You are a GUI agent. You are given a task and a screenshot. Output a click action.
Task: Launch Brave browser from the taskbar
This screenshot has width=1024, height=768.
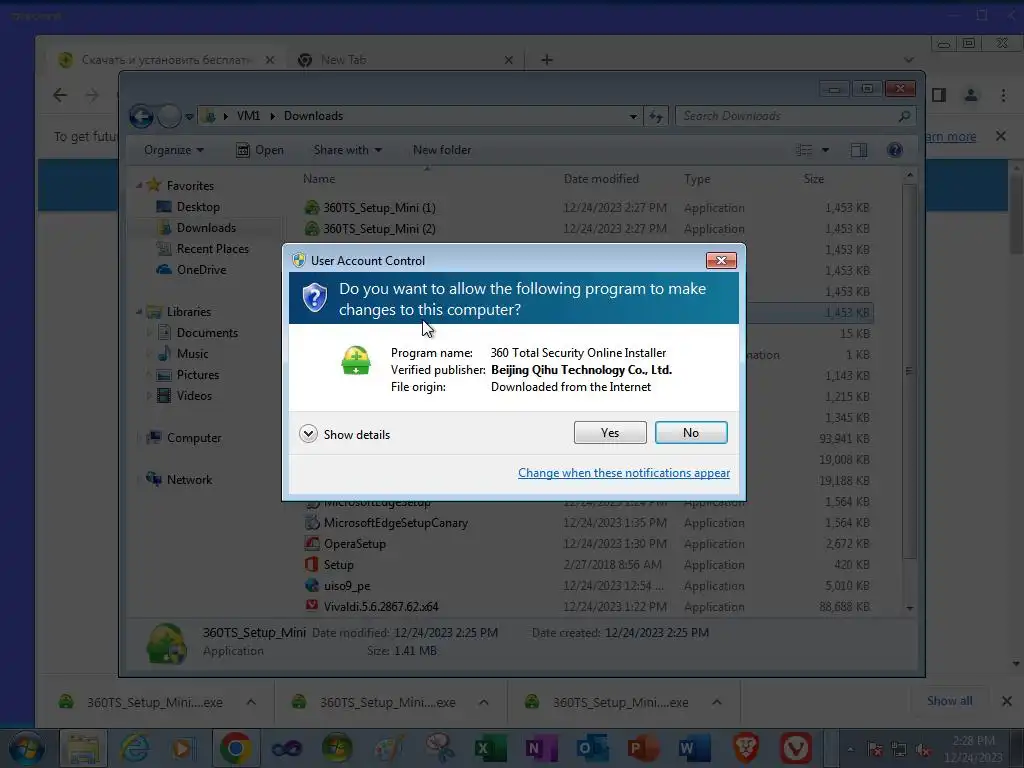coord(746,748)
